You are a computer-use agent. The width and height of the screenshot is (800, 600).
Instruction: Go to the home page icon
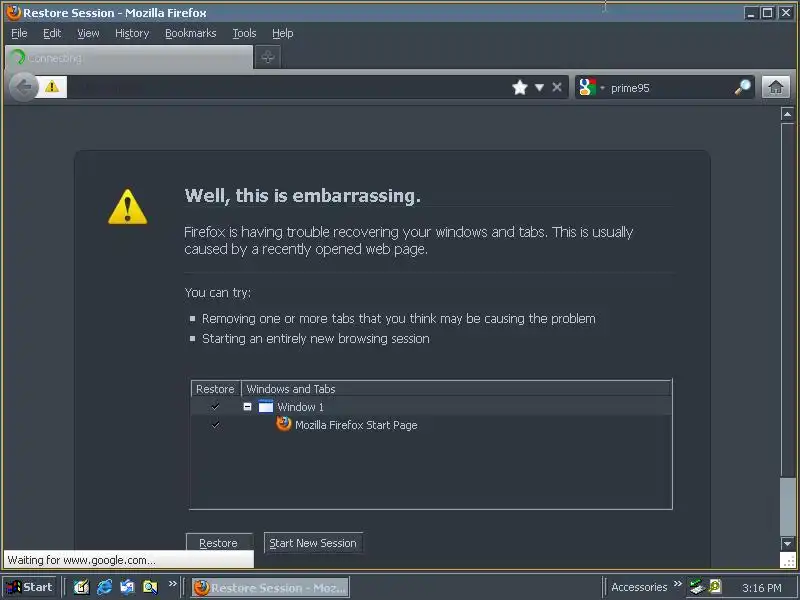(x=776, y=87)
